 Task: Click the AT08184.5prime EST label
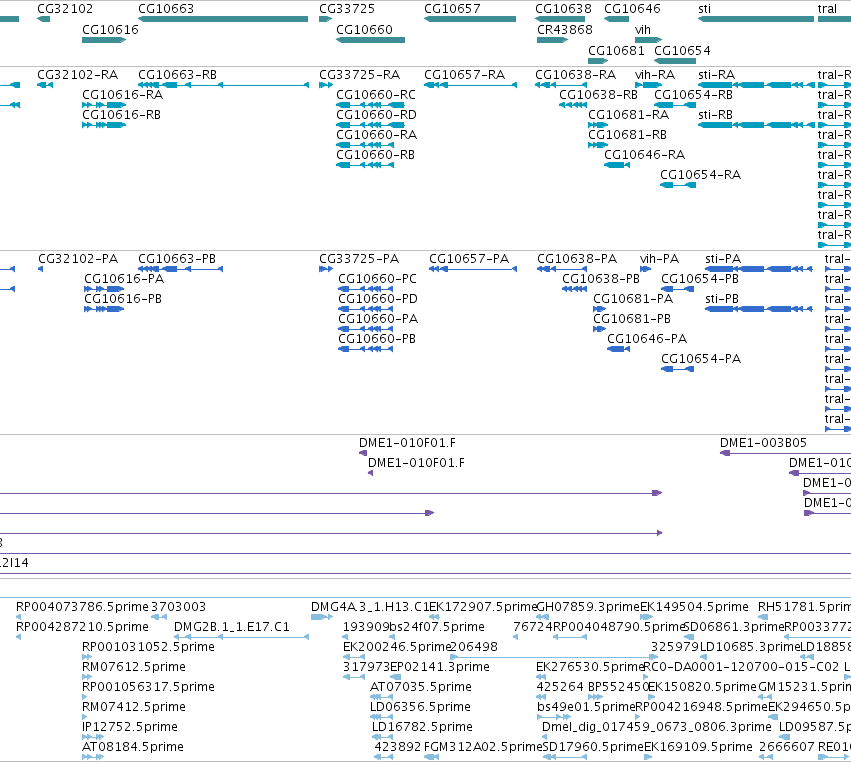click(133, 747)
